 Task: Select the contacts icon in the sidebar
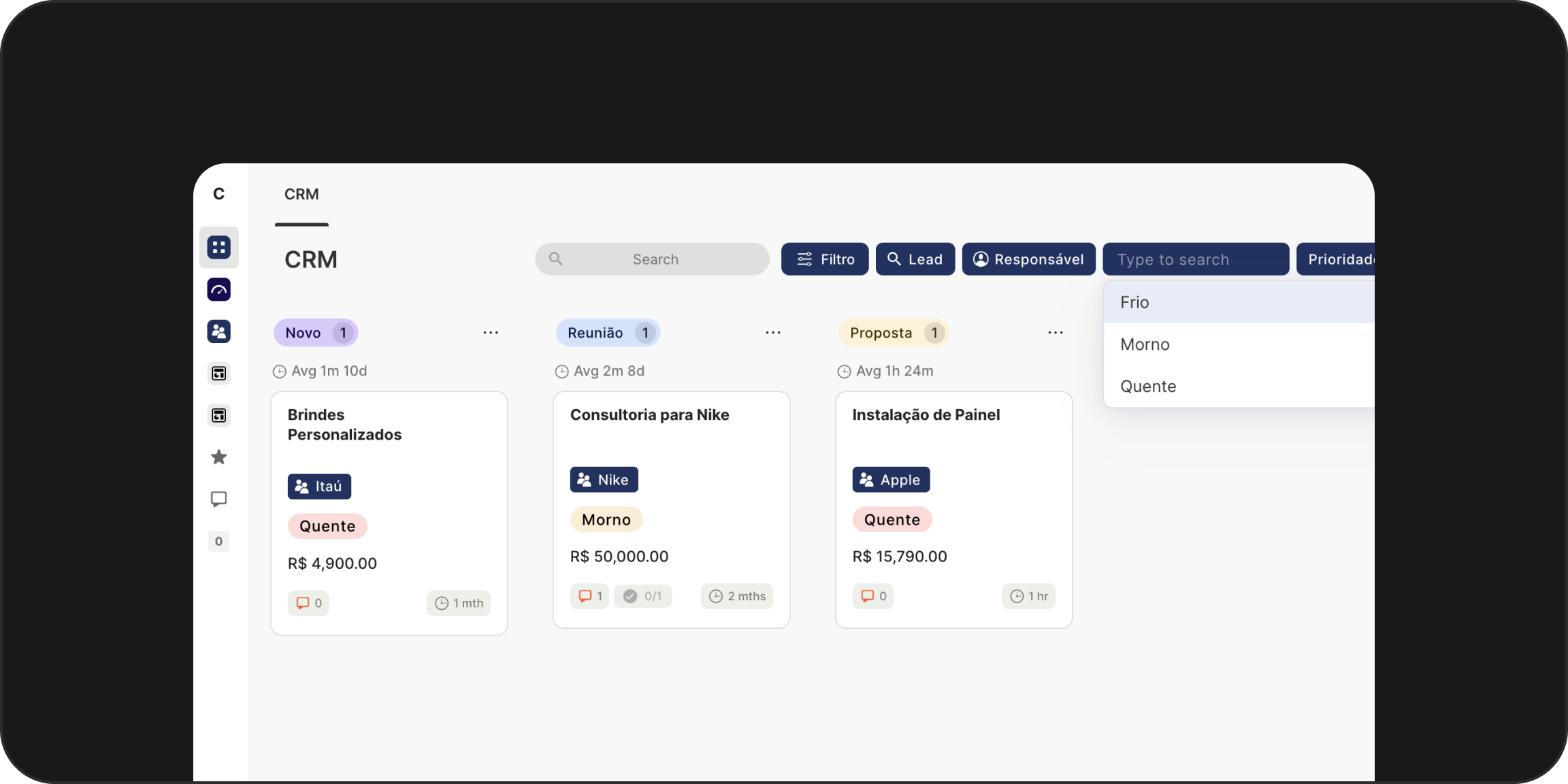coord(218,331)
